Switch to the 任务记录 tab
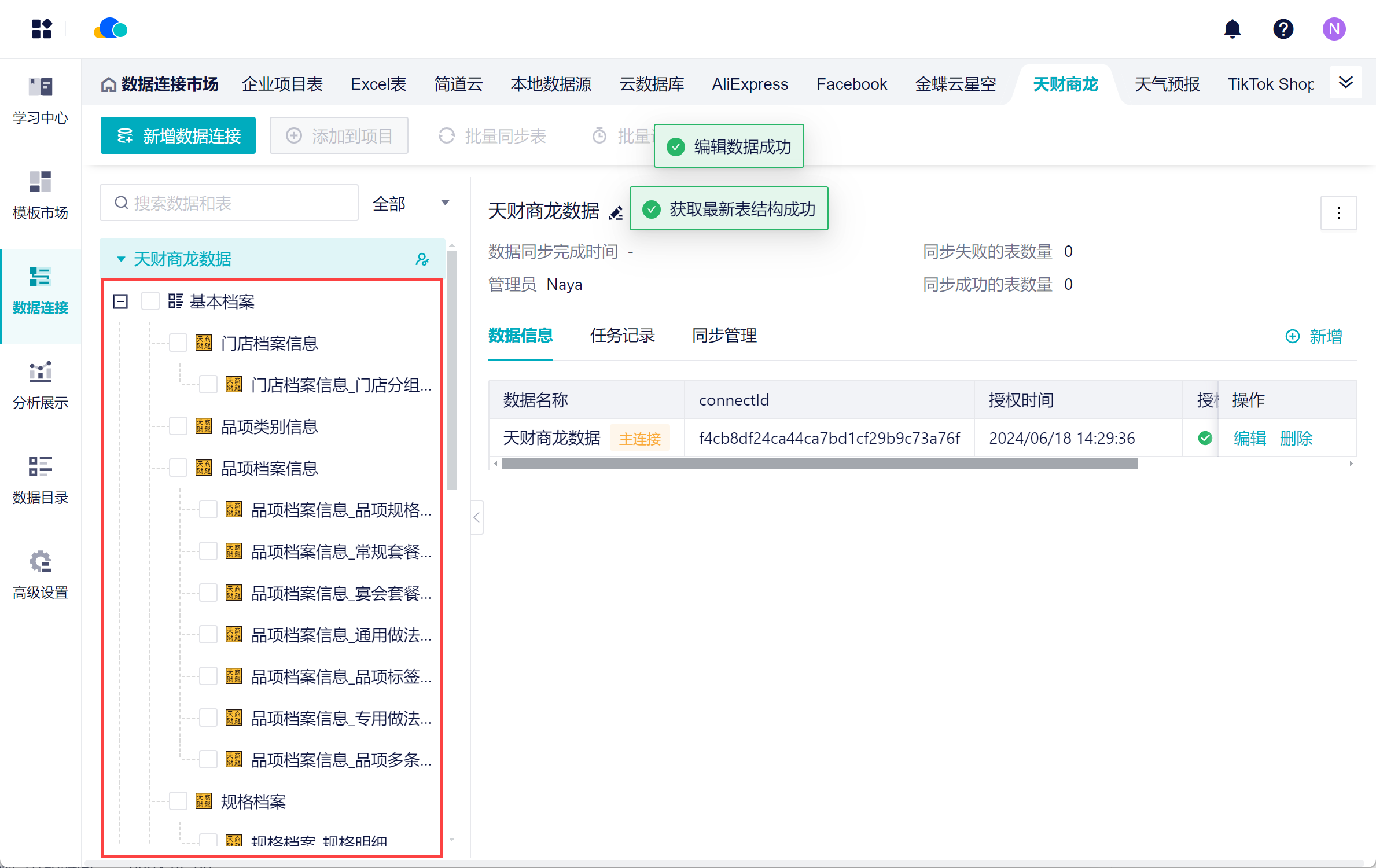The height and width of the screenshot is (868, 1376). click(x=622, y=336)
